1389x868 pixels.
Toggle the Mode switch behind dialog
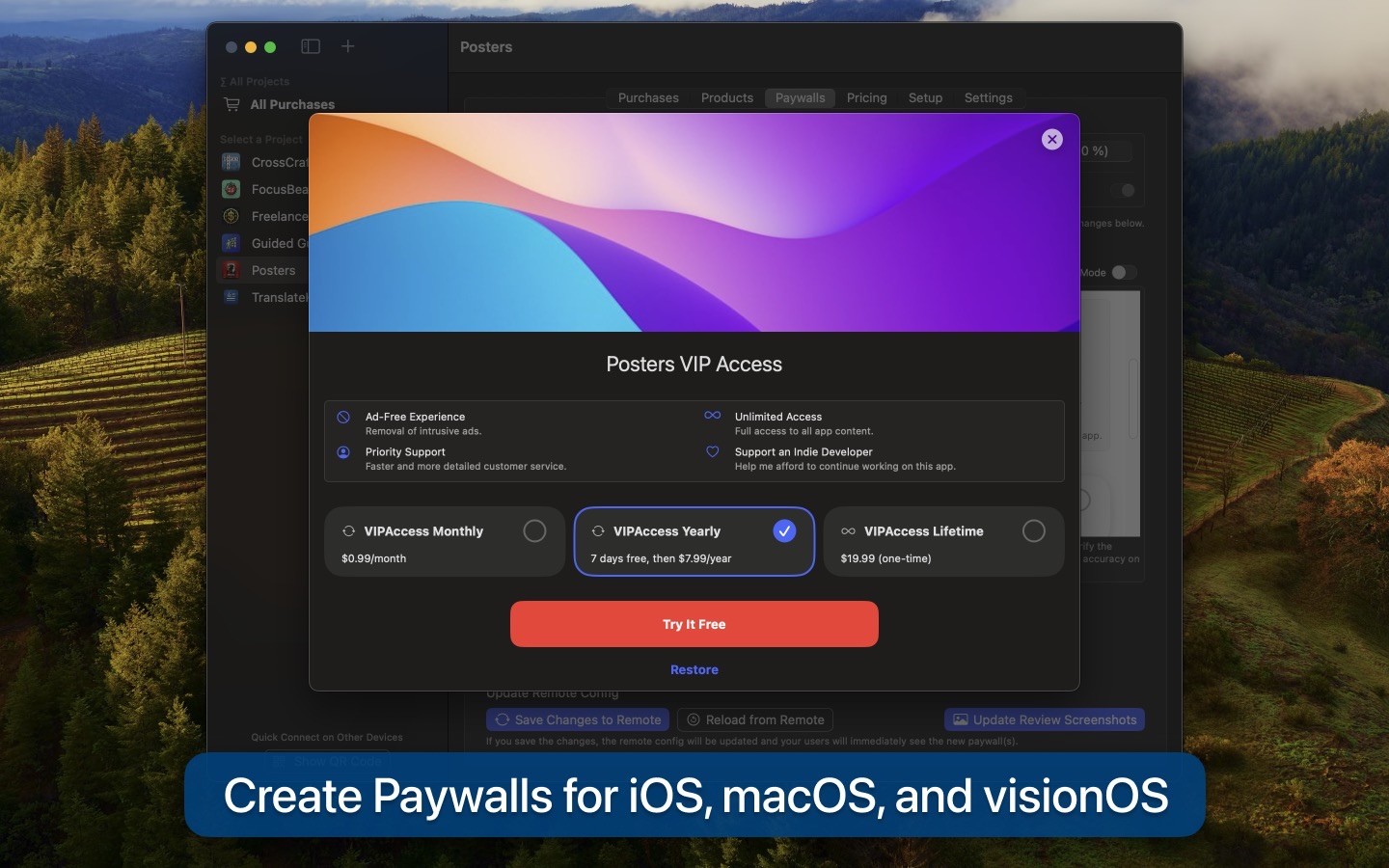[x=1124, y=273]
